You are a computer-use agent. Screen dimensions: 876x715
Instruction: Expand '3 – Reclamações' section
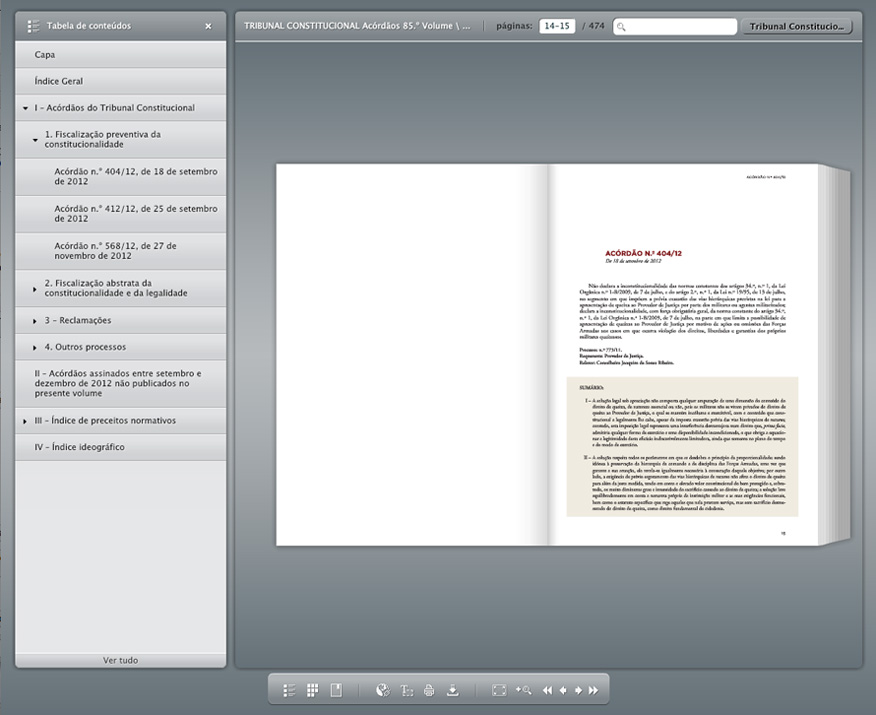pyautogui.click(x=35, y=321)
